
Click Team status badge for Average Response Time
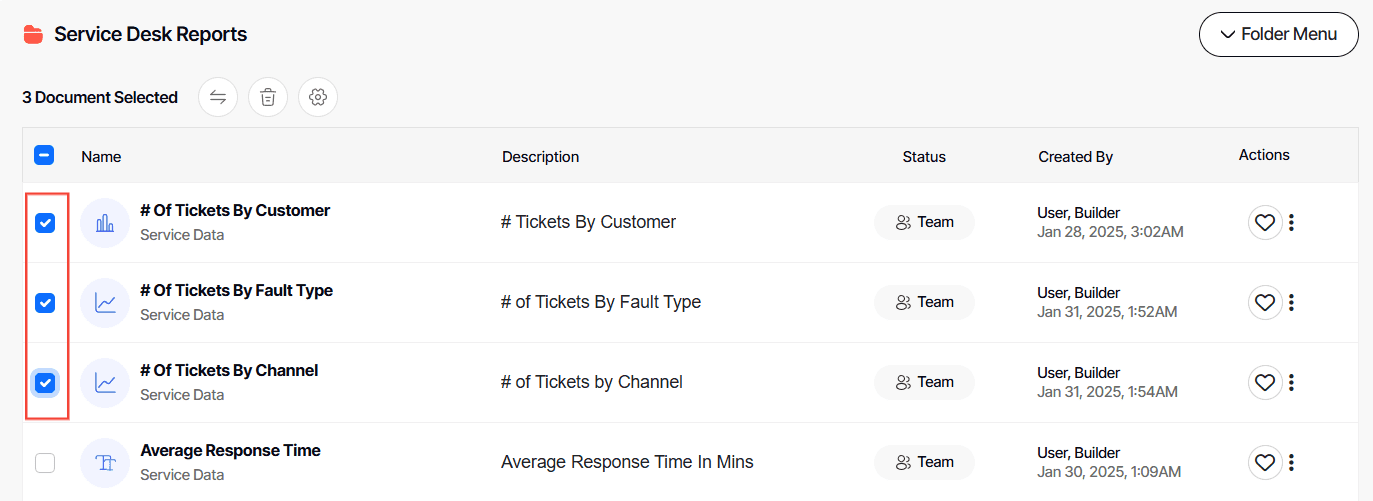pyautogui.click(x=924, y=462)
